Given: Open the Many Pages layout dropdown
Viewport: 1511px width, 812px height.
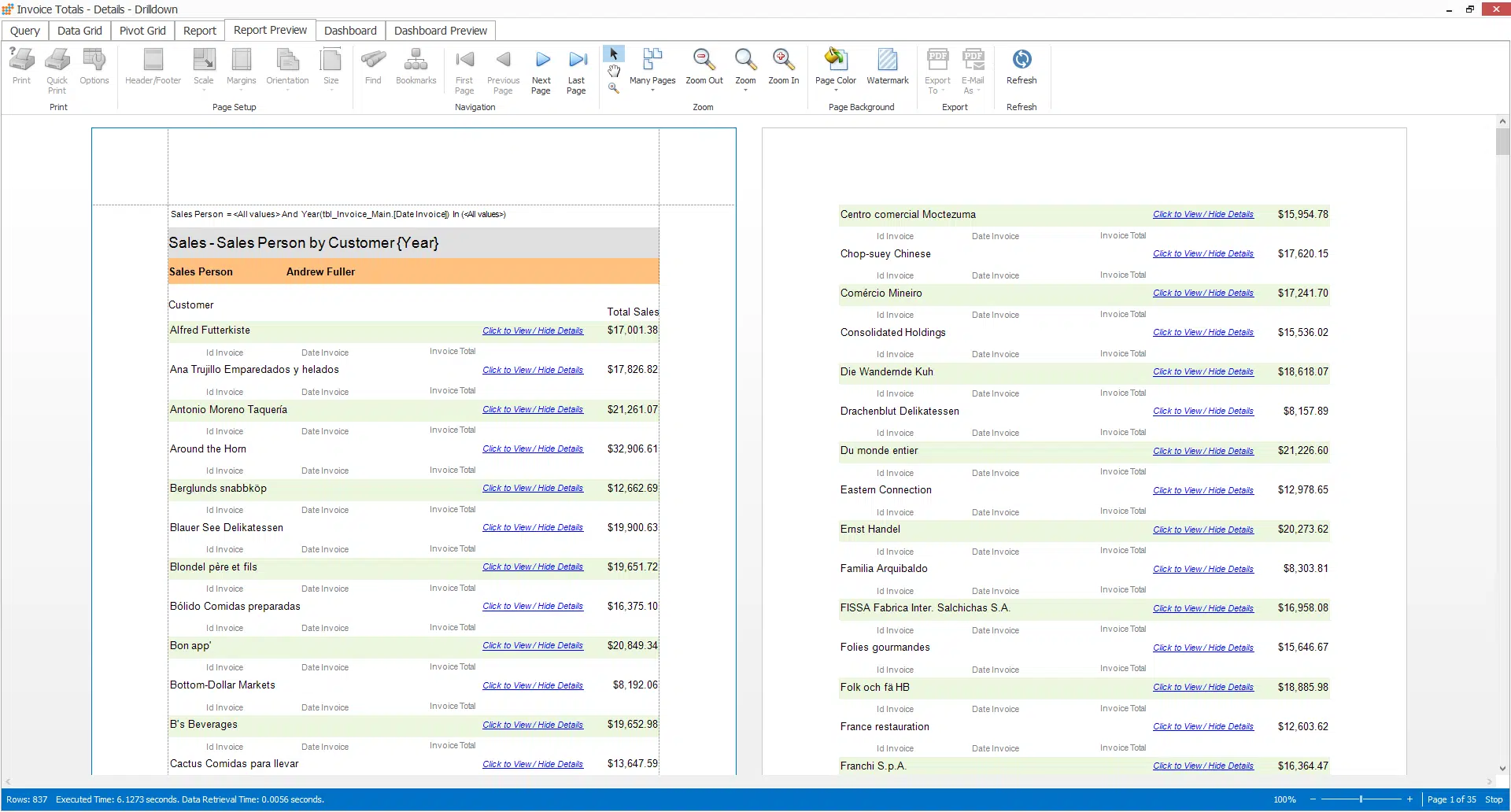Looking at the screenshot, I should point(652,69).
